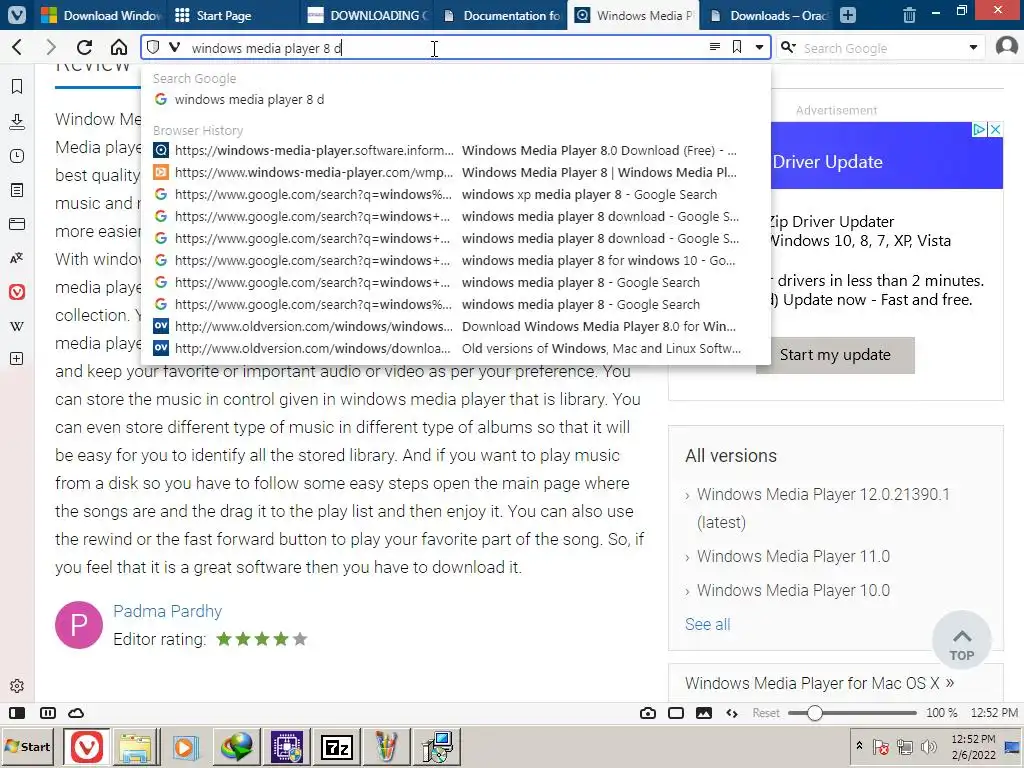Reload the current page
This screenshot has height=768, width=1024.
tap(84, 47)
